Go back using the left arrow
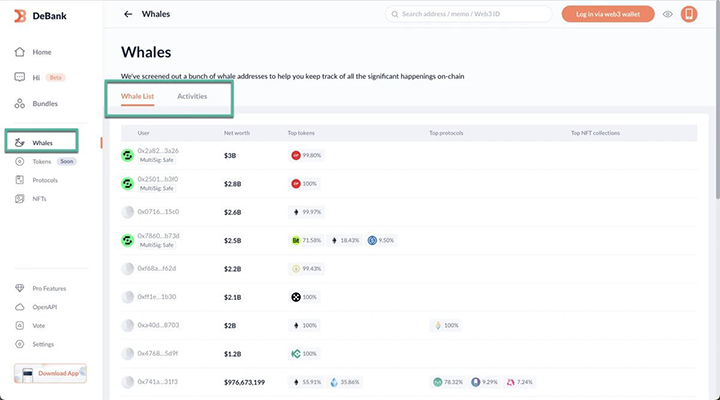The height and width of the screenshot is (400, 720). click(x=128, y=14)
